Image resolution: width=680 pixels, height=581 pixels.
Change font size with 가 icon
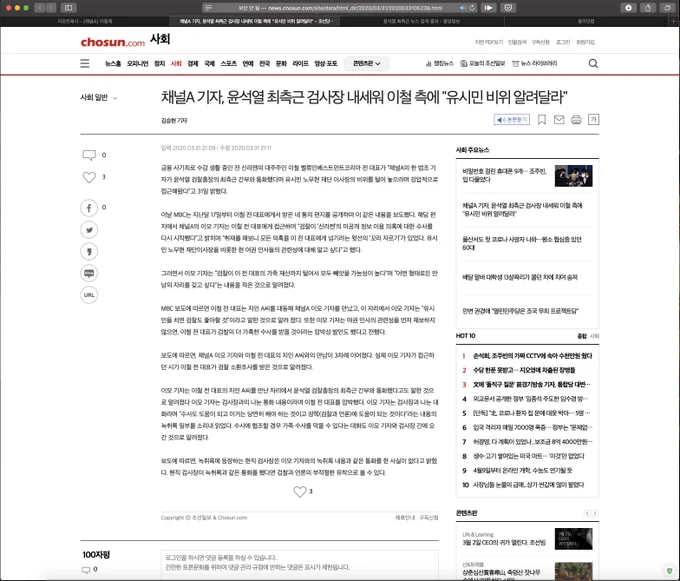[x=593, y=120]
